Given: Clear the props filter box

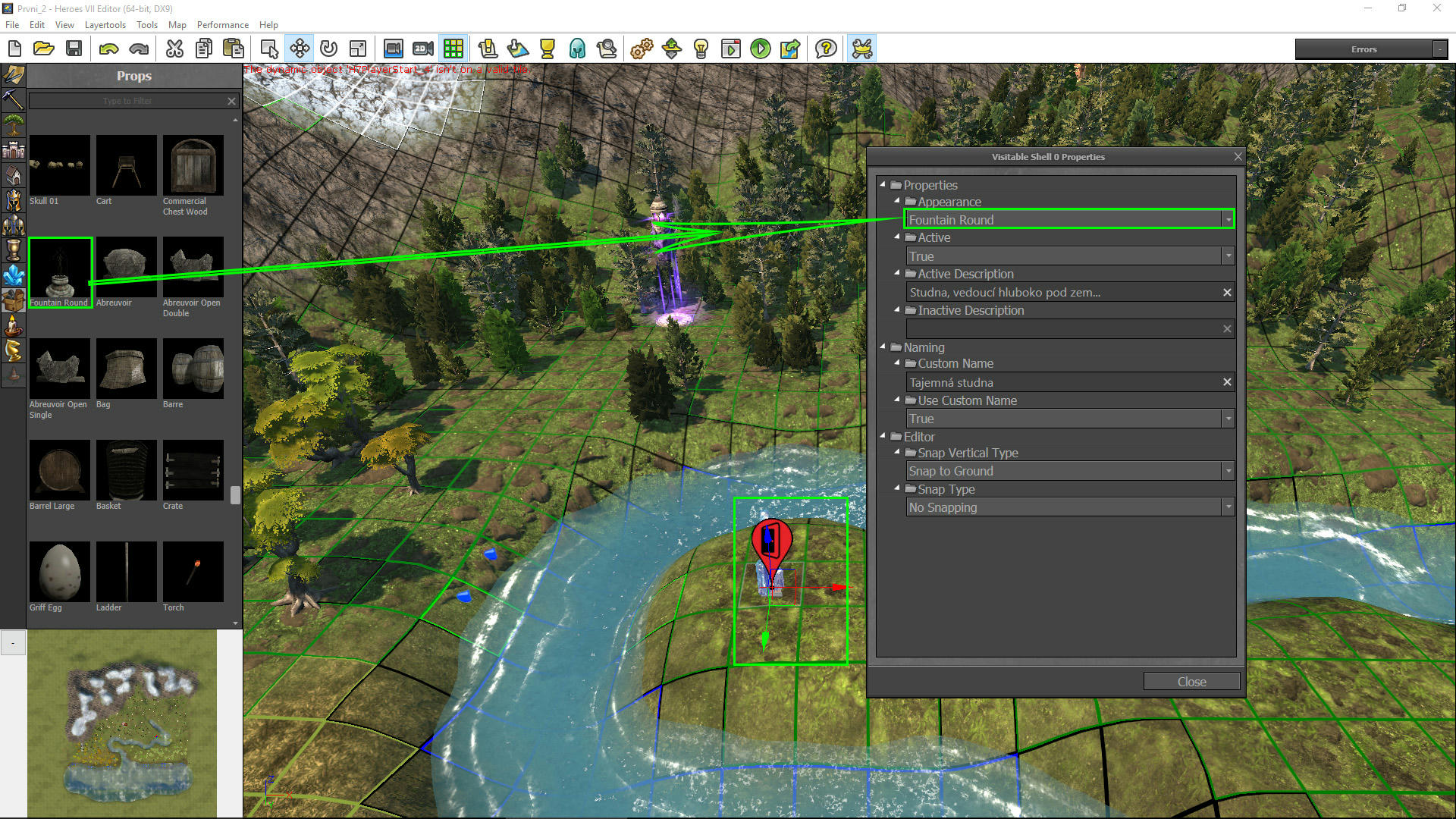Looking at the screenshot, I should coord(232,101).
